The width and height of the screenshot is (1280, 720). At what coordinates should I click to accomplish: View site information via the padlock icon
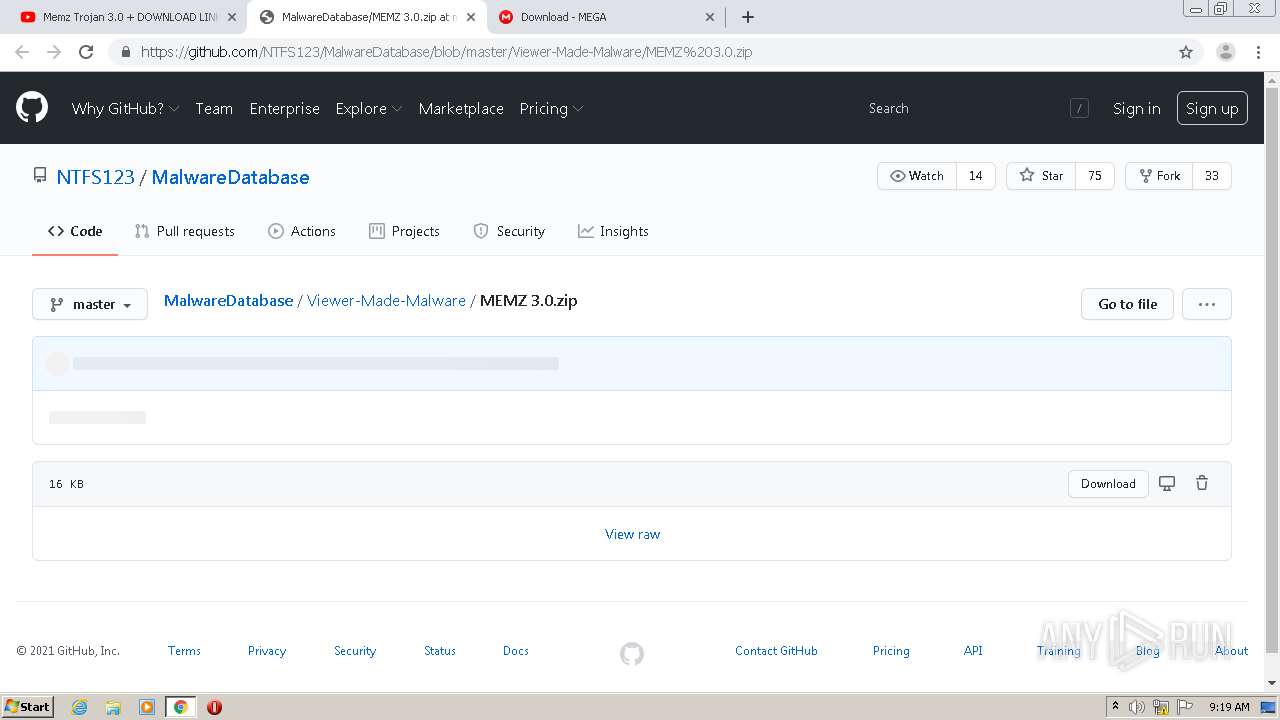point(125,52)
